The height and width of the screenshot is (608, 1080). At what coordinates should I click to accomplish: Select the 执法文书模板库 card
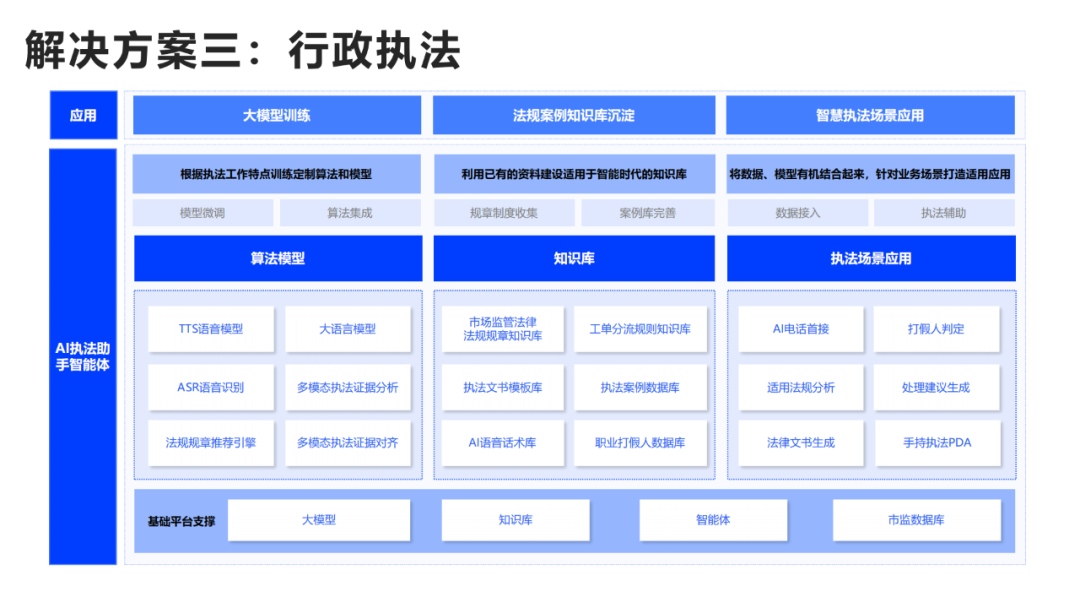pyautogui.click(x=503, y=387)
